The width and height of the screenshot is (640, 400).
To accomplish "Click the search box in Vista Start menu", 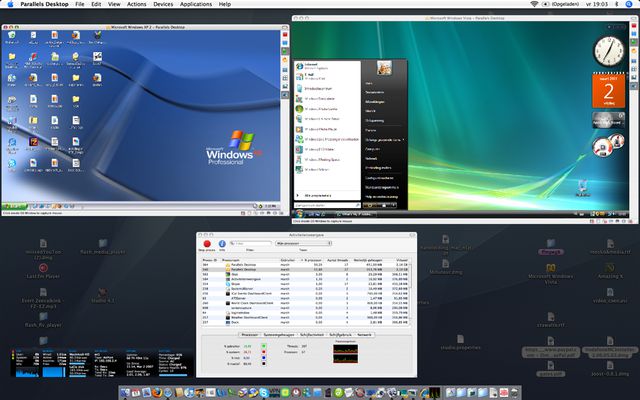I will click(327, 205).
